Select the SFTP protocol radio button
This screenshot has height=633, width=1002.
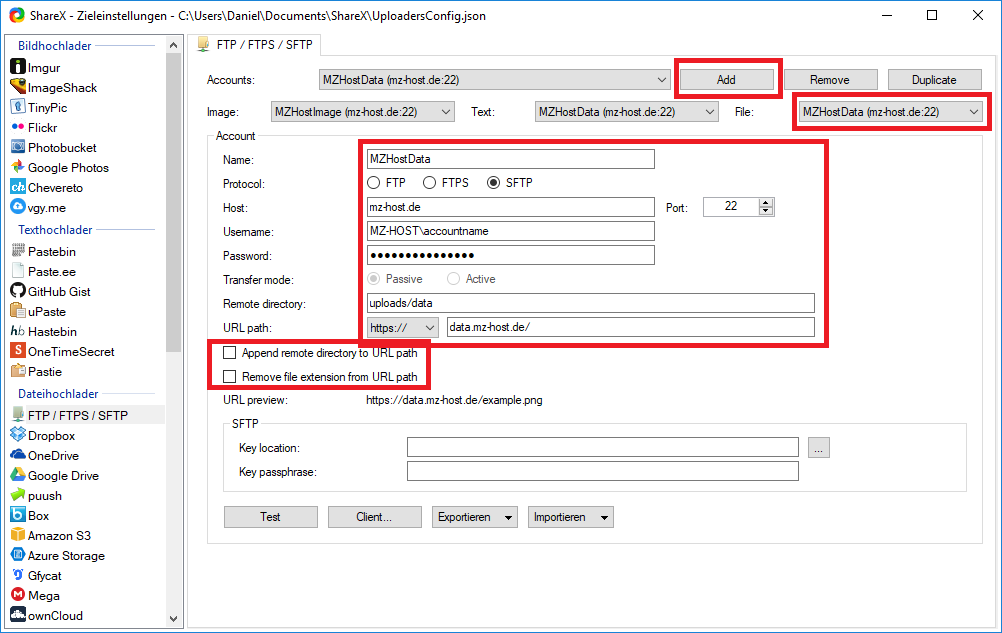coord(493,183)
